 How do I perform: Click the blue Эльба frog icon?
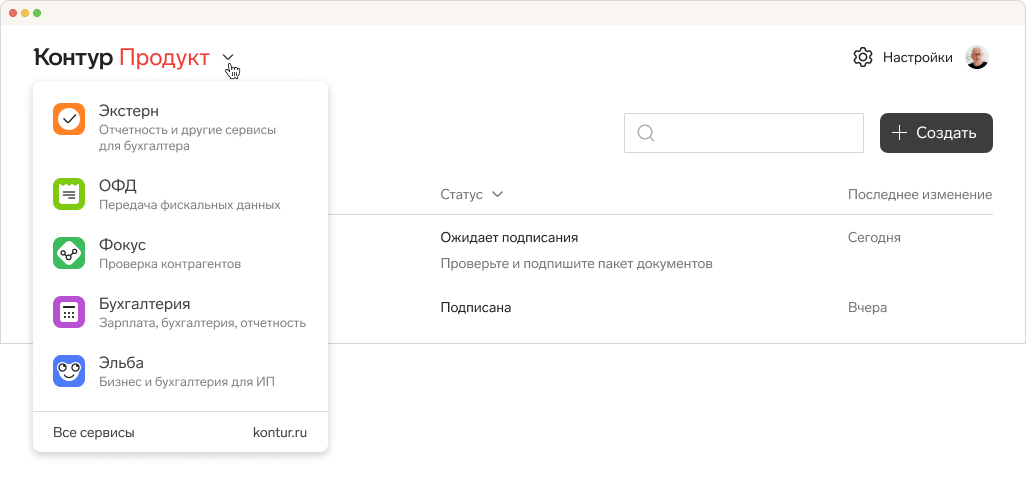(69, 371)
